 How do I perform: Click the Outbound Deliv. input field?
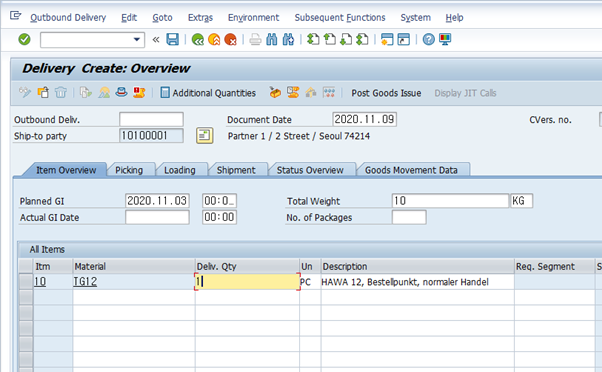pyautogui.click(x=151, y=119)
